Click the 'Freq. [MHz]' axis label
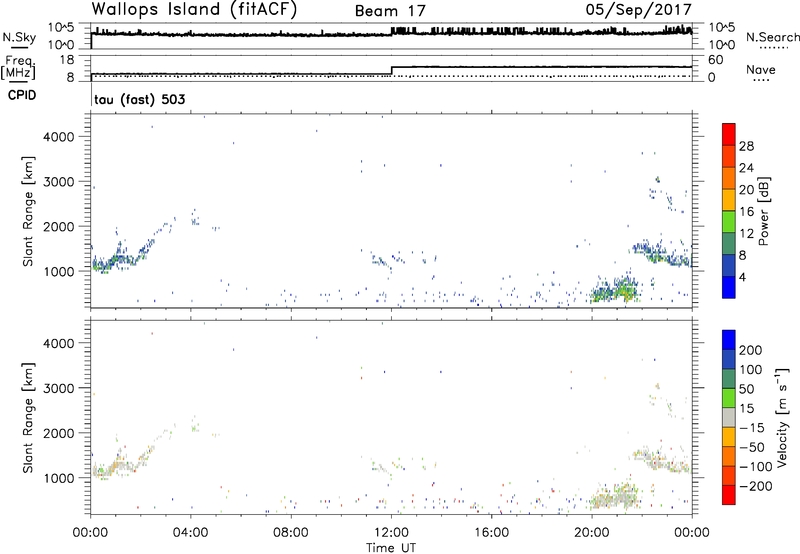Screen dimensions: 800x554 point(19,67)
